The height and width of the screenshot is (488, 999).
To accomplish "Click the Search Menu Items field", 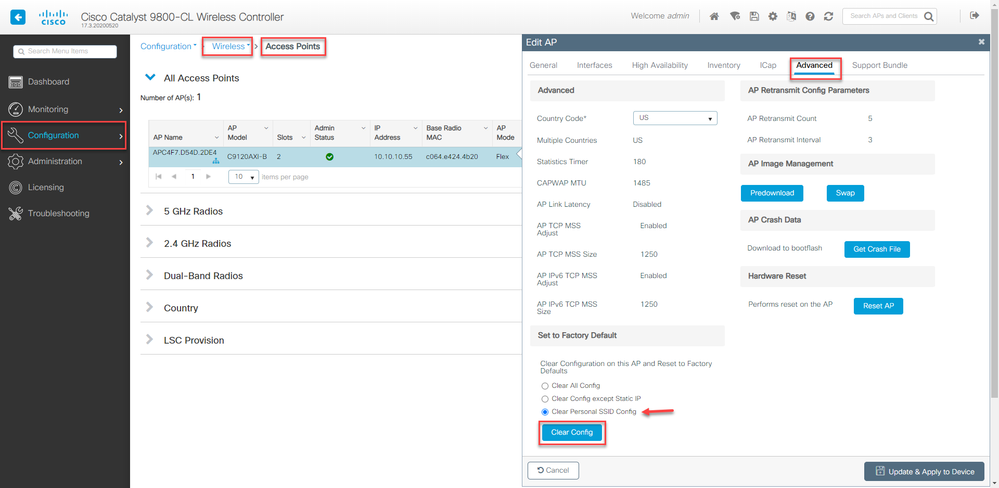I will tap(65, 51).
